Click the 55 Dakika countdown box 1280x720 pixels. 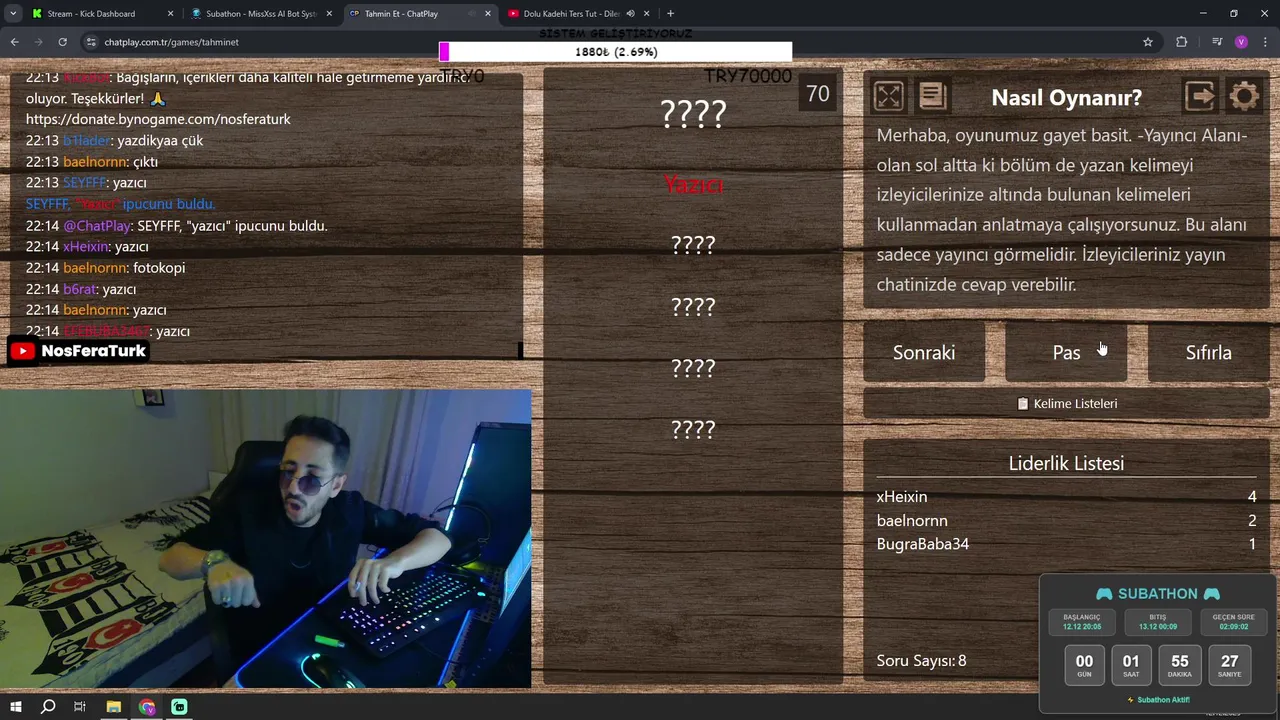tap(1180, 665)
